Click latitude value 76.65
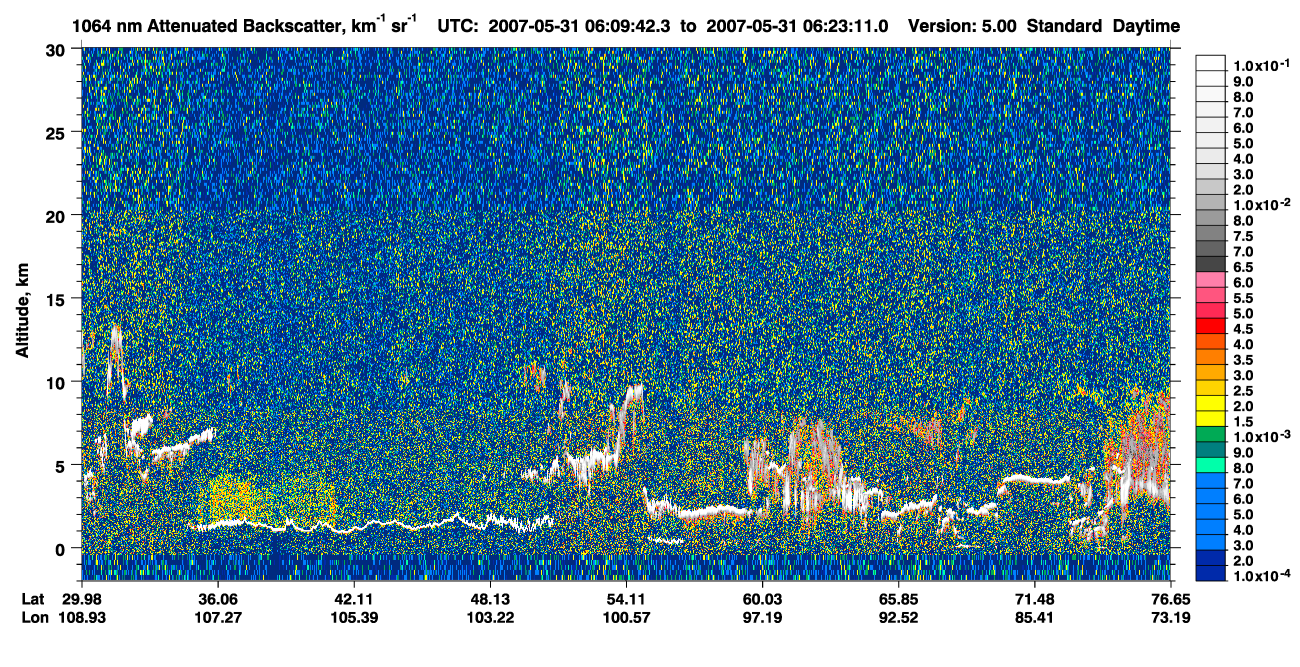This screenshot has height=667, width=1300. tap(1170, 599)
